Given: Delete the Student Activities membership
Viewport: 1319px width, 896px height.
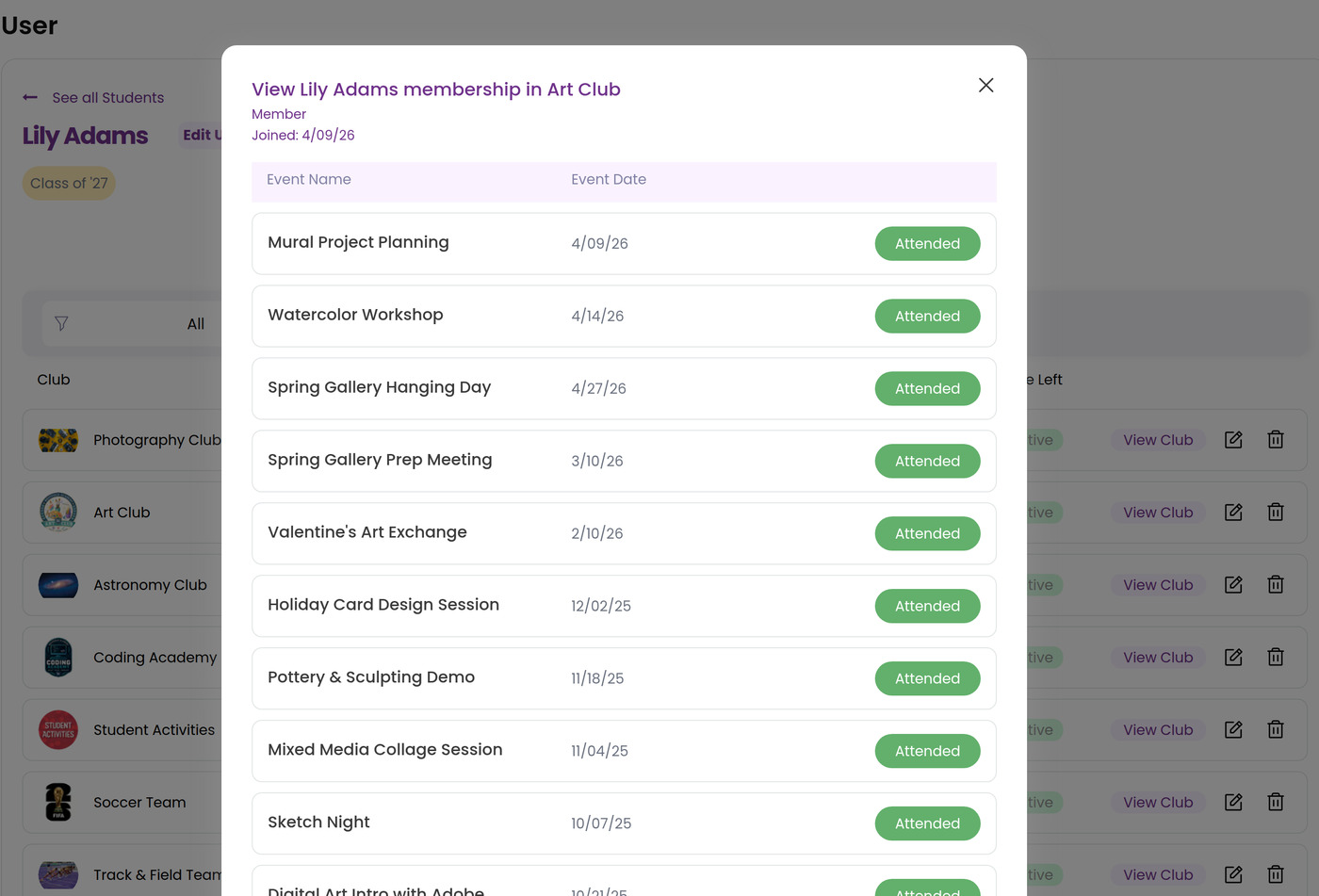Looking at the screenshot, I should pyautogui.click(x=1276, y=729).
